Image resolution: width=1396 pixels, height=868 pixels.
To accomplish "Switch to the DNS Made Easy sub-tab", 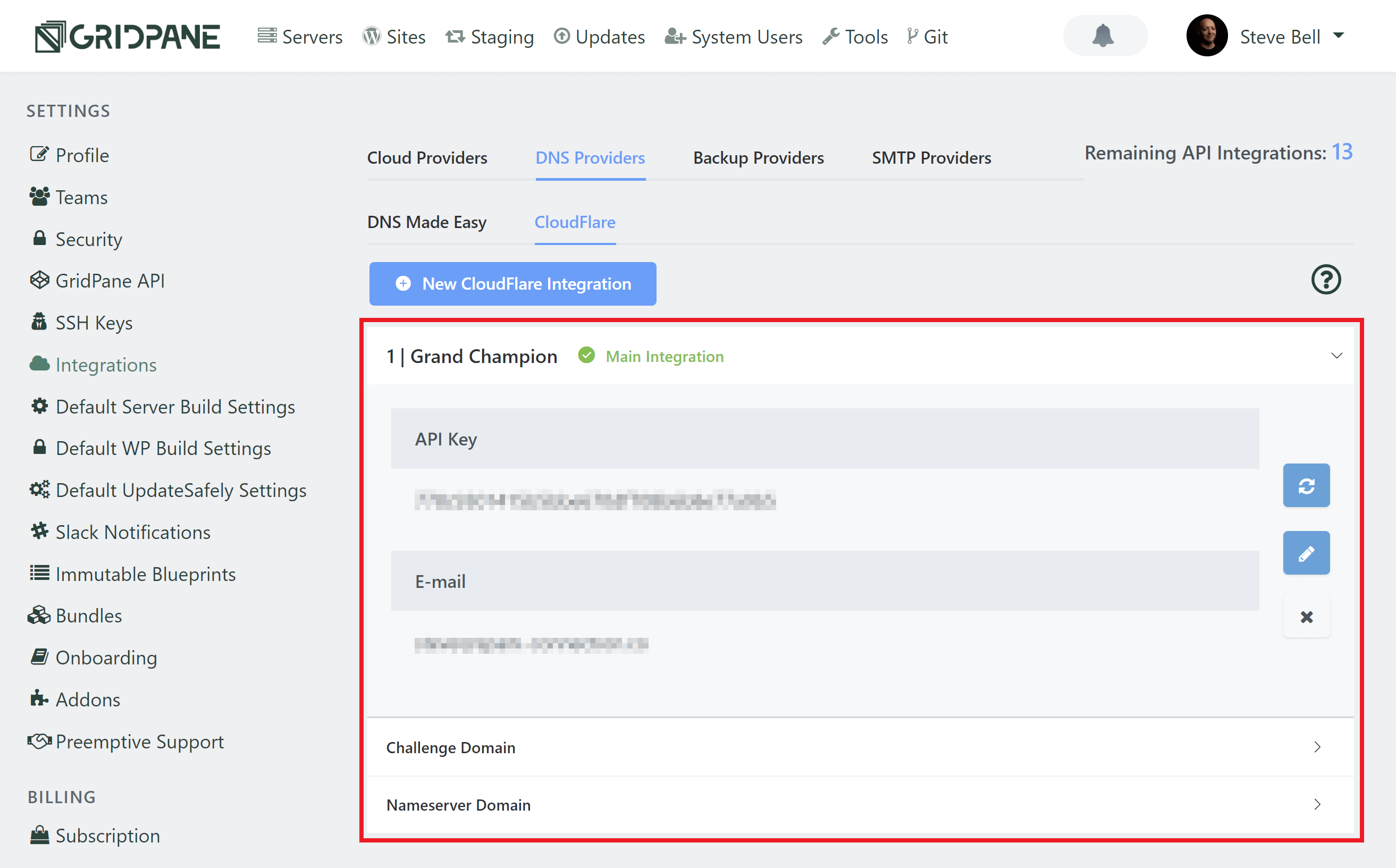I will click(426, 222).
